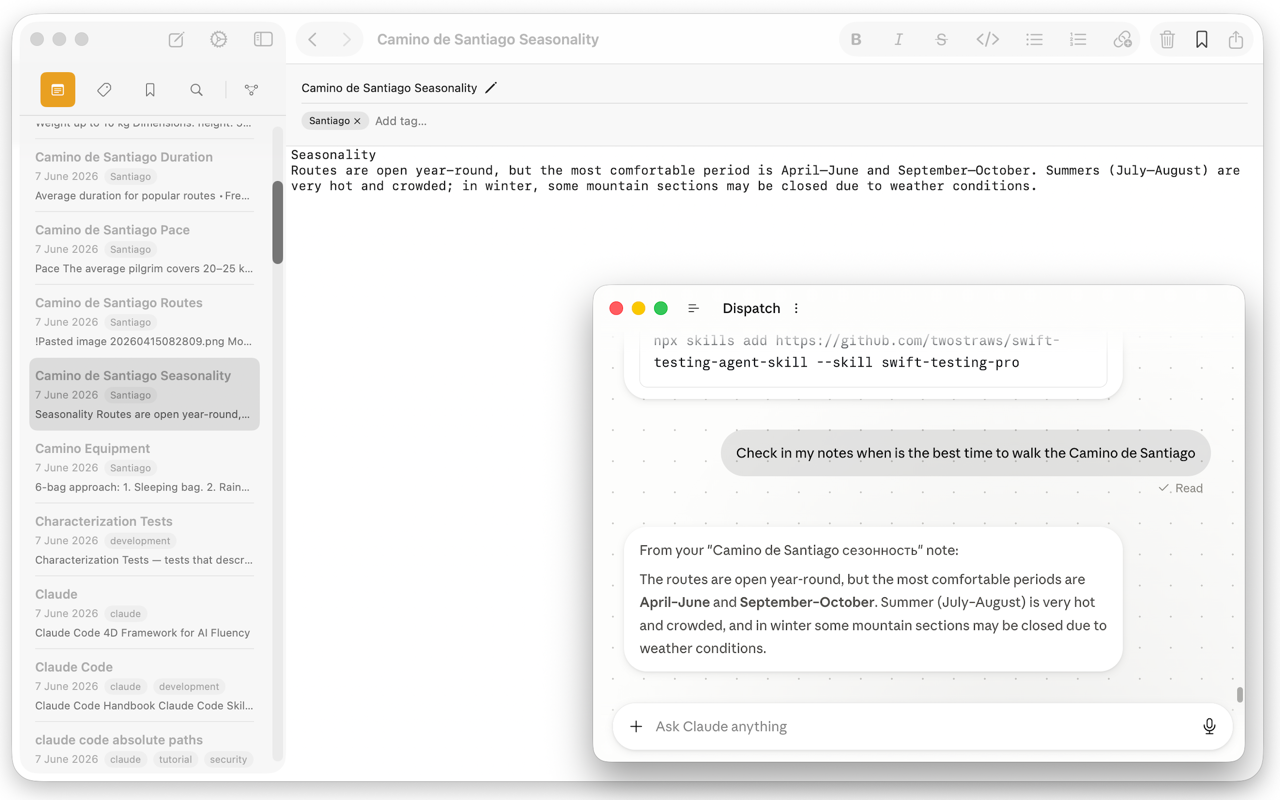Viewport: 1280px width, 800px height.
Task: Bookmark the current note
Action: click(x=1202, y=40)
